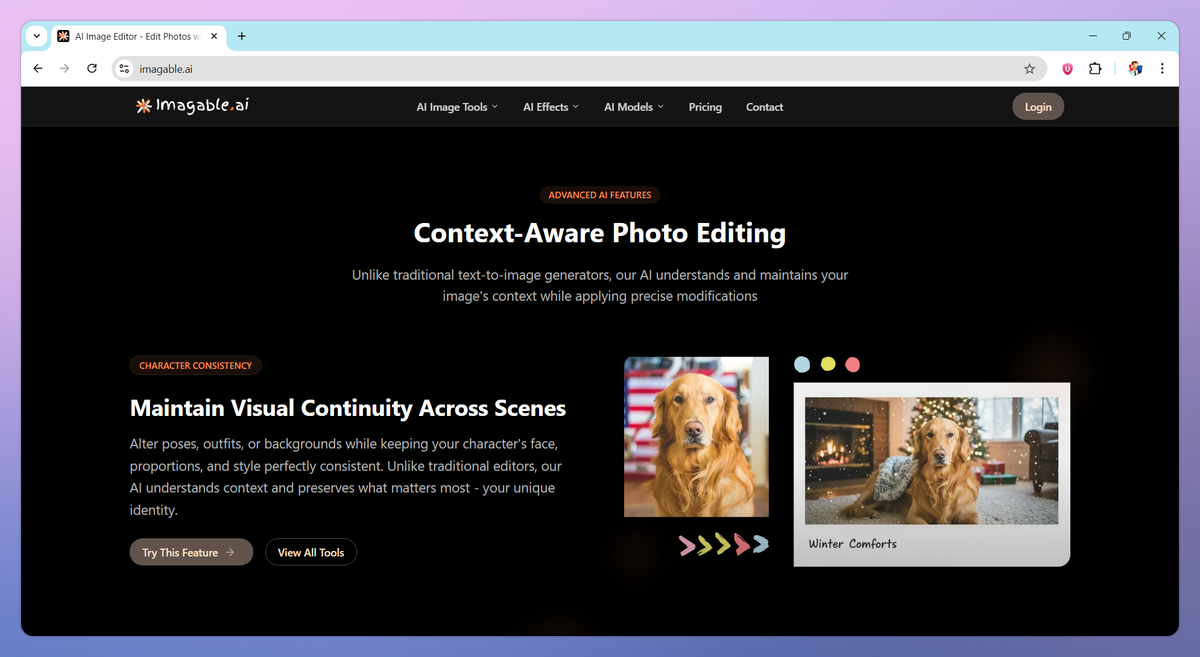Click the ad blocker shield icon
The width and height of the screenshot is (1200, 657).
[x=1067, y=68]
